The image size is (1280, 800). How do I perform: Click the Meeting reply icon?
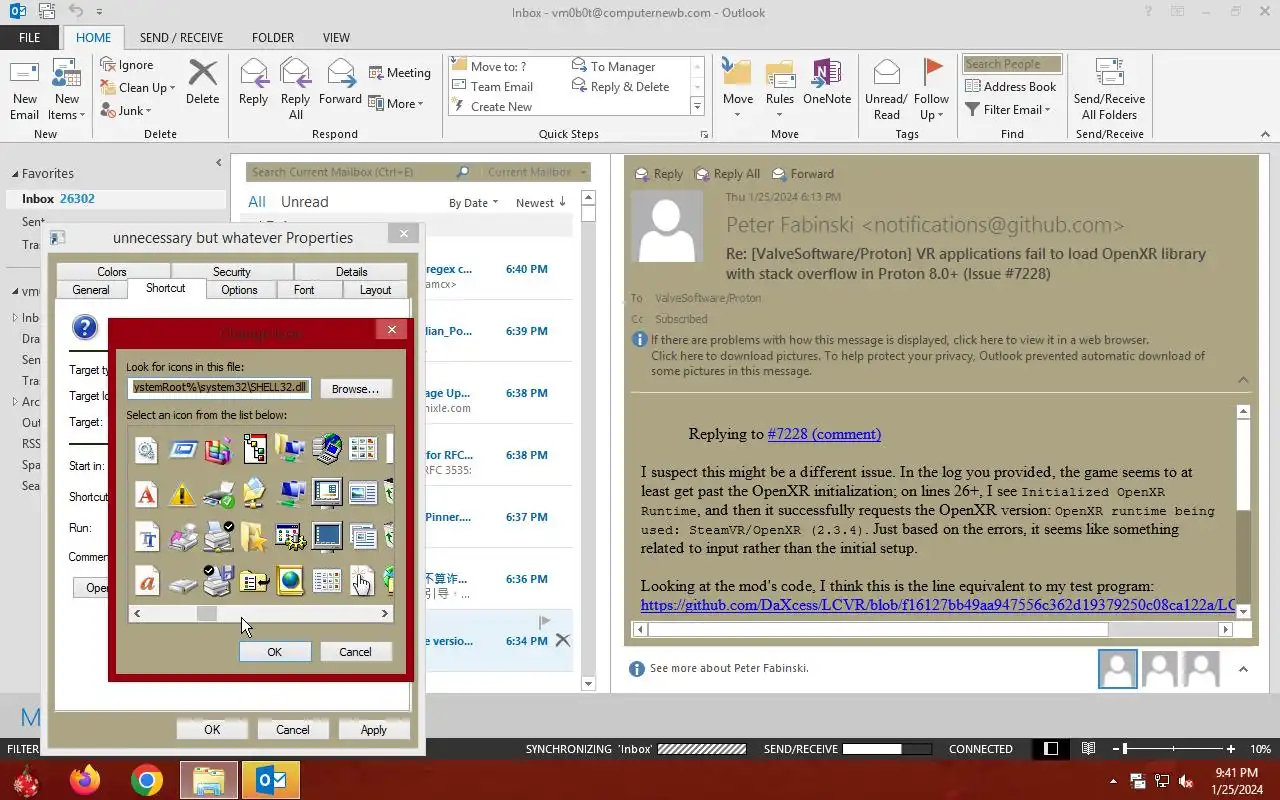point(399,73)
